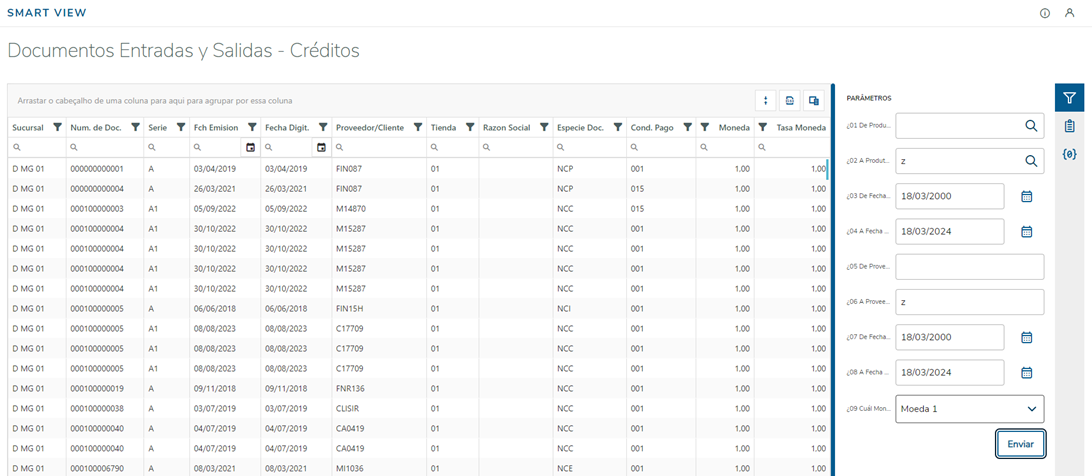The height and width of the screenshot is (476, 1092).
Task: Click the Cond. Pago column search box
Action: [660, 148]
